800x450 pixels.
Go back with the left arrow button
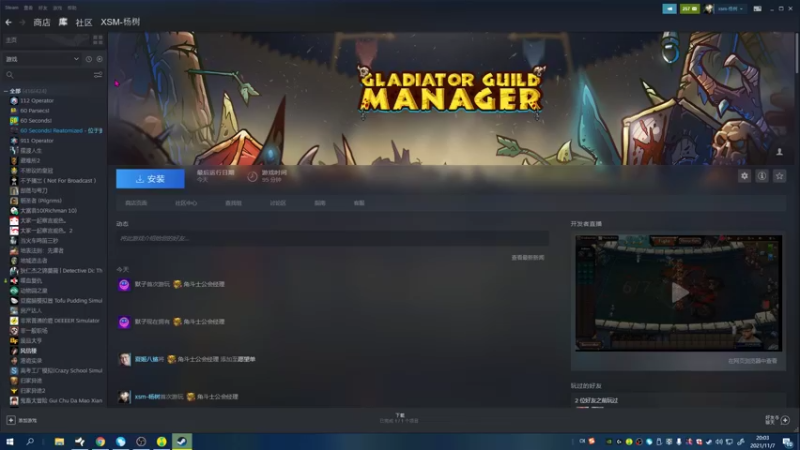(x=9, y=22)
